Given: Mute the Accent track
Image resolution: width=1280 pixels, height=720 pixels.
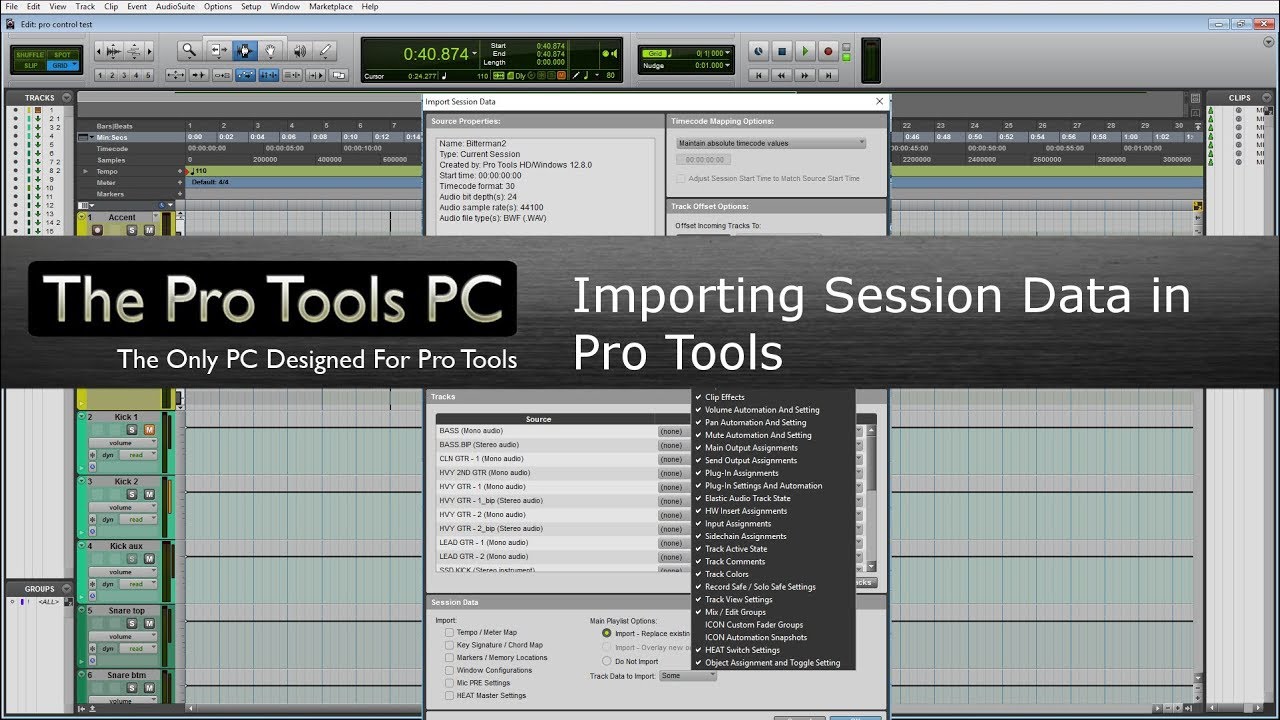Looking at the screenshot, I should (149, 230).
